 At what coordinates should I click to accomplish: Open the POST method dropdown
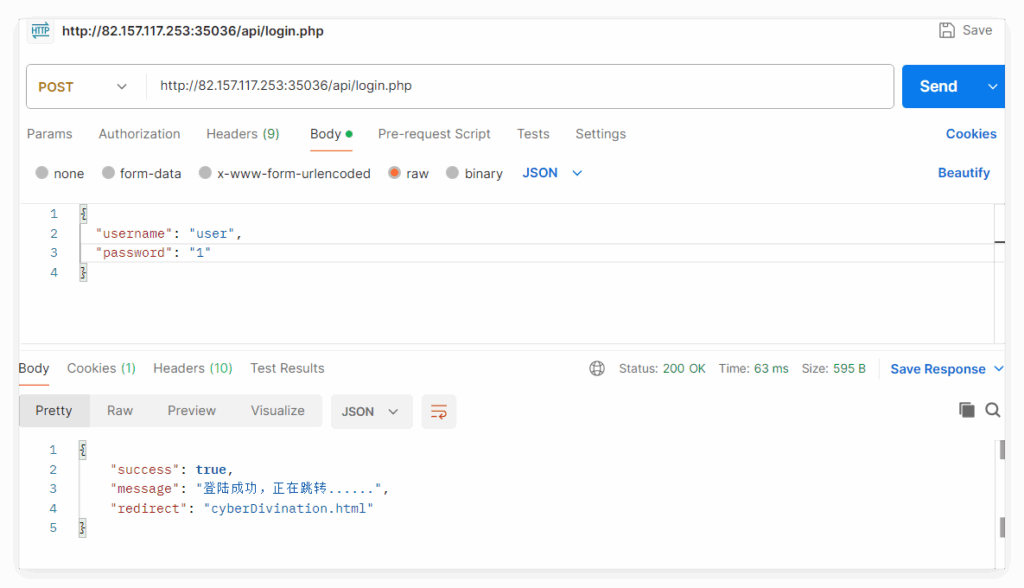click(x=84, y=87)
